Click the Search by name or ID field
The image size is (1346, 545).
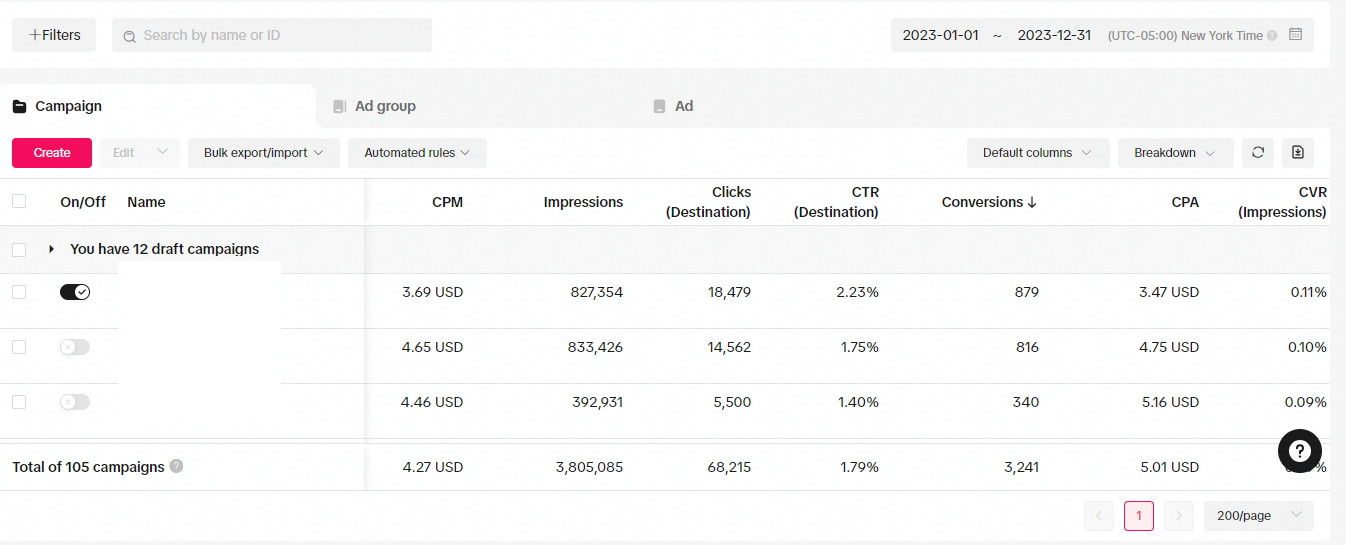pyautogui.click(x=272, y=35)
